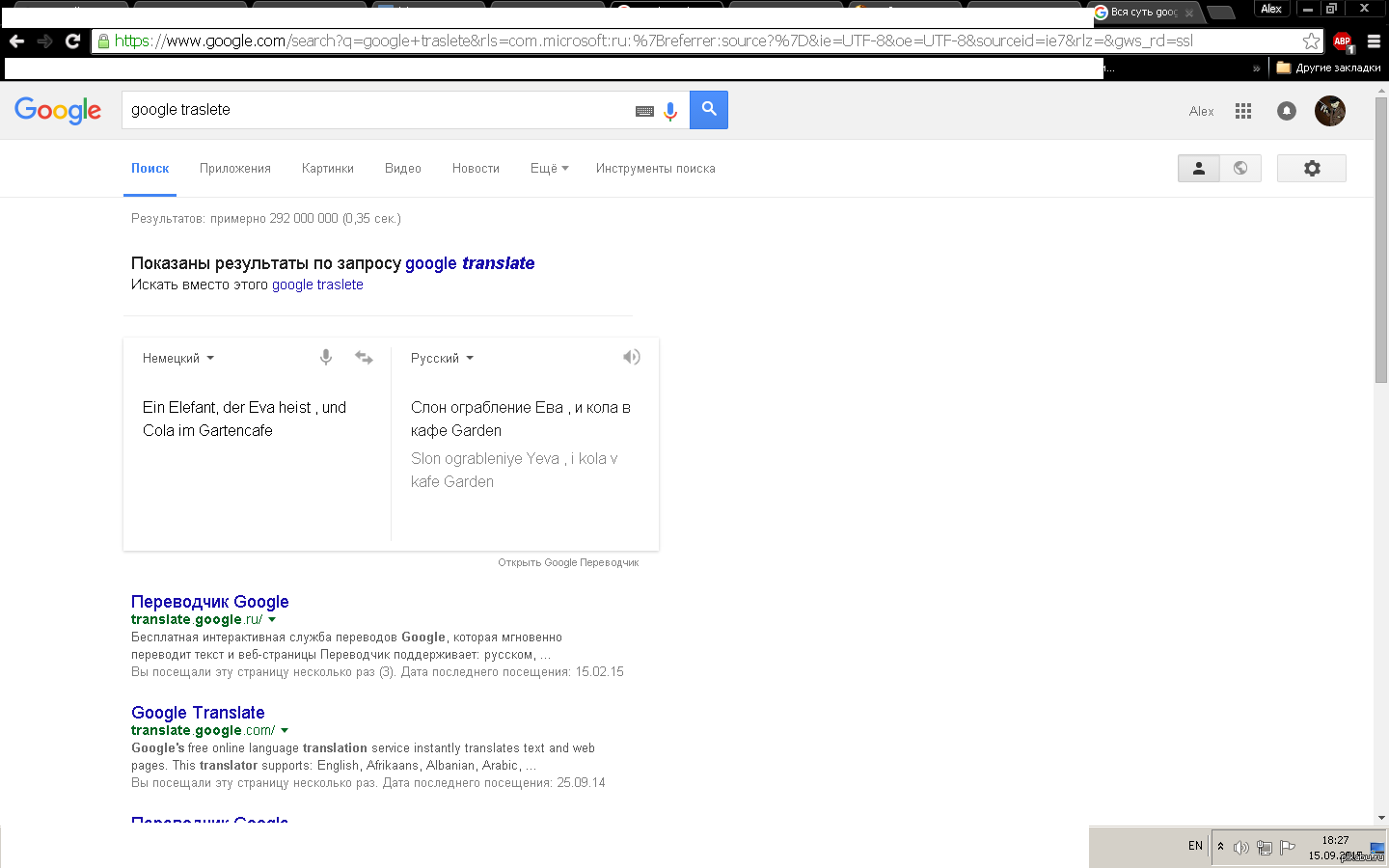Open the Немецкий source language dropdown
Viewport: 1389px width, 868px height.
tap(178, 358)
